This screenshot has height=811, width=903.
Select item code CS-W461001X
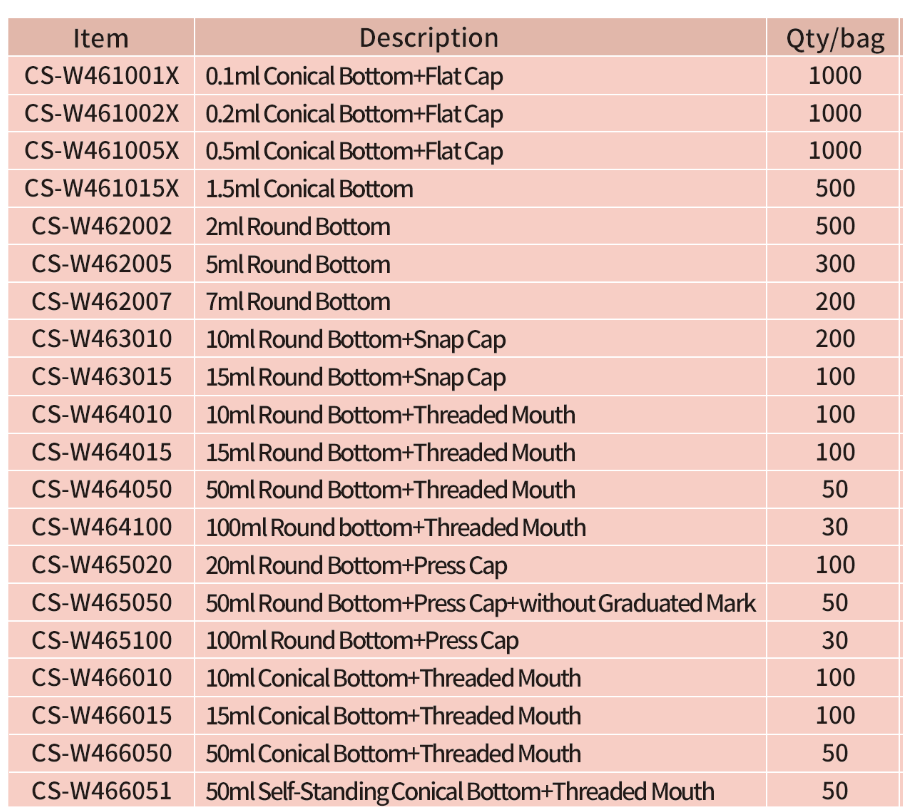(x=101, y=76)
